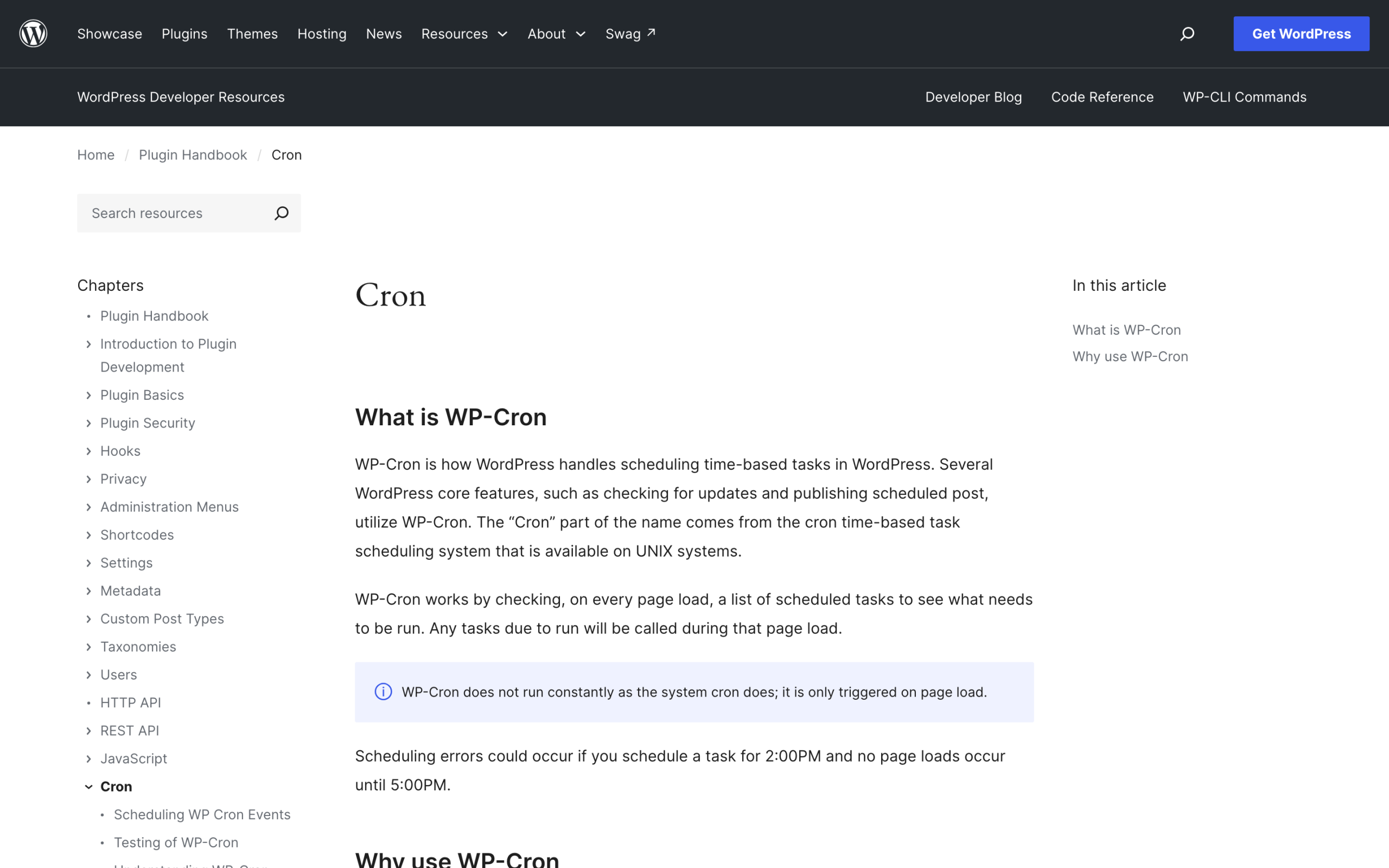Open the About dropdown menu
This screenshot has height=868, width=1389.
557,34
